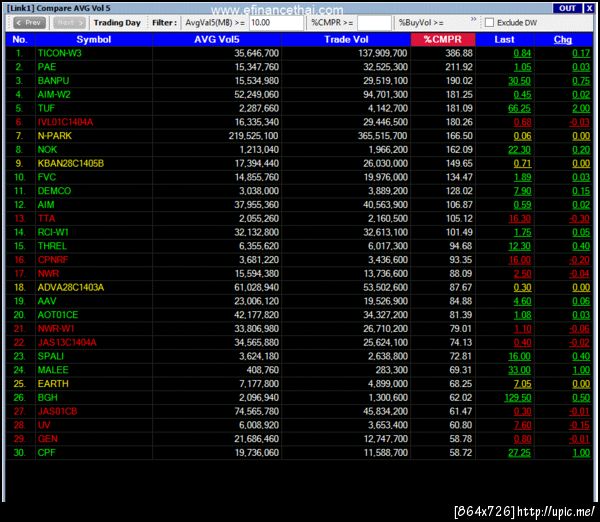Select symbol DEMCO

(54, 191)
